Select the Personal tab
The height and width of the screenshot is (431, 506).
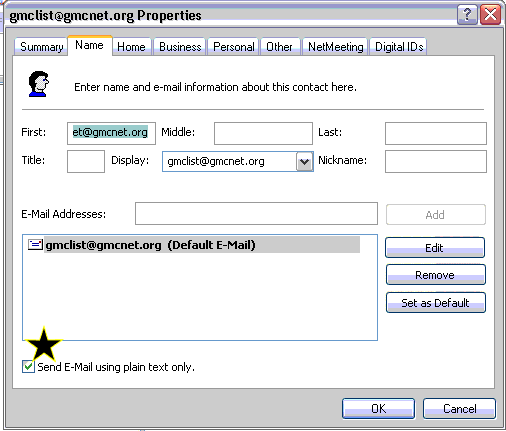click(x=233, y=47)
